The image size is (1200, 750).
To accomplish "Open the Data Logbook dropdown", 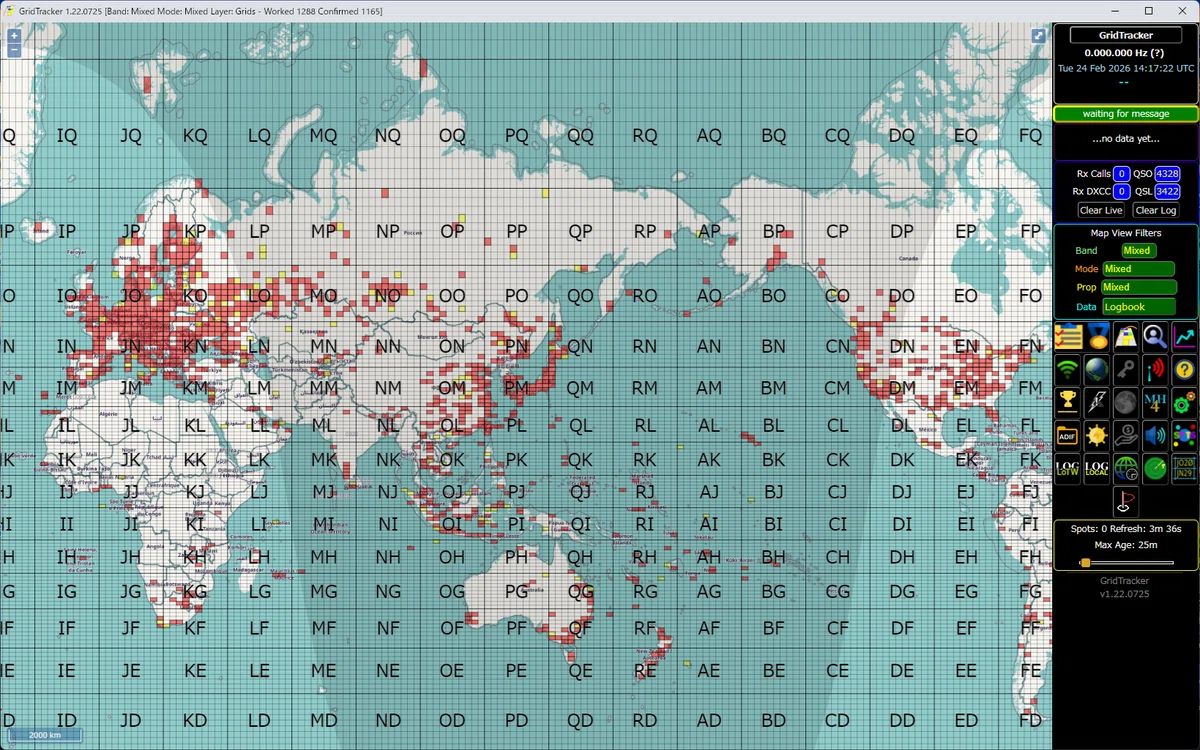I will click(1138, 307).
